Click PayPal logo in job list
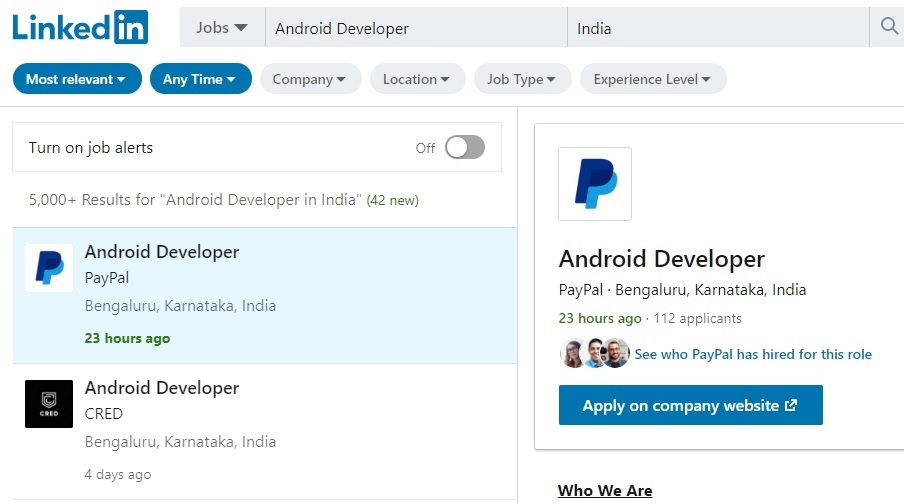 tap(49, 268)
